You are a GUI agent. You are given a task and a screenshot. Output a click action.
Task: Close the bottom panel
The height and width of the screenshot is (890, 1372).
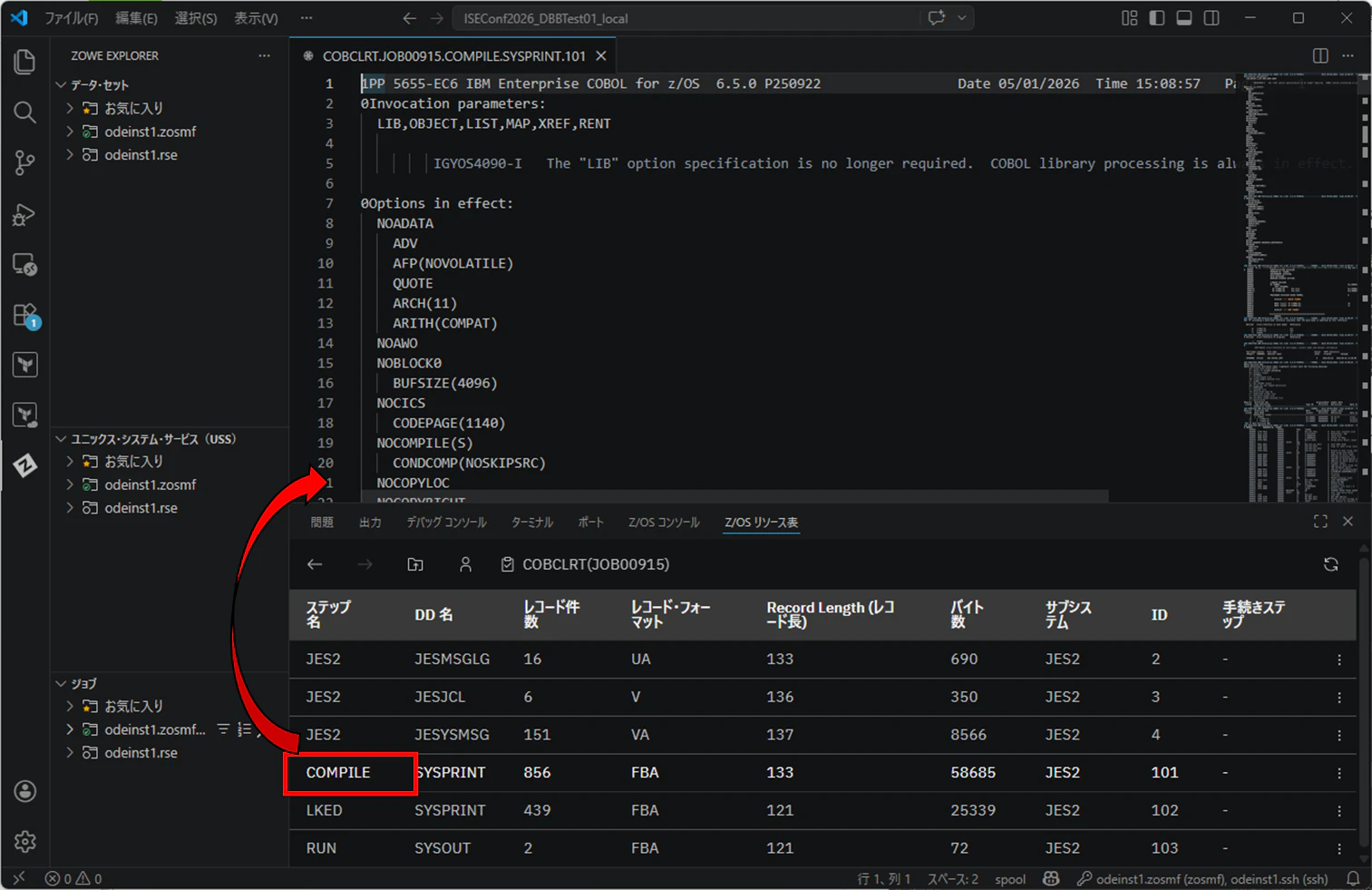(1348, 522)
